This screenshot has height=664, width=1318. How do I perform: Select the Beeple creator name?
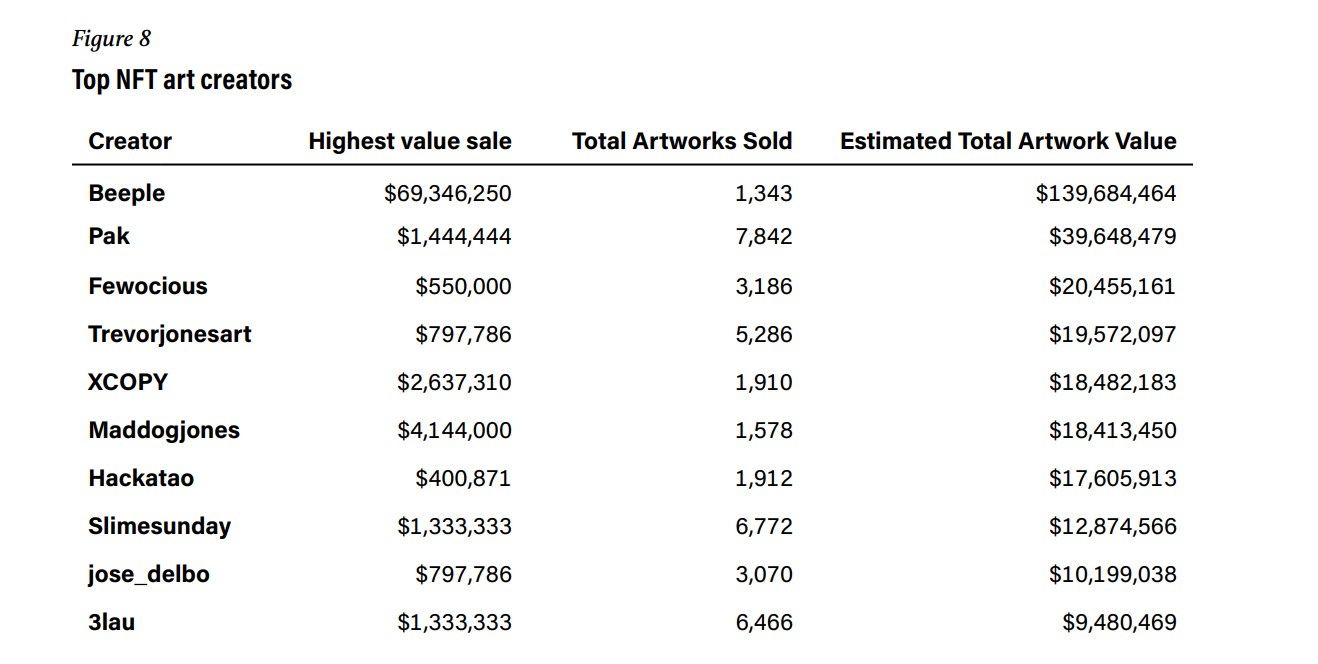click(127, 193)
